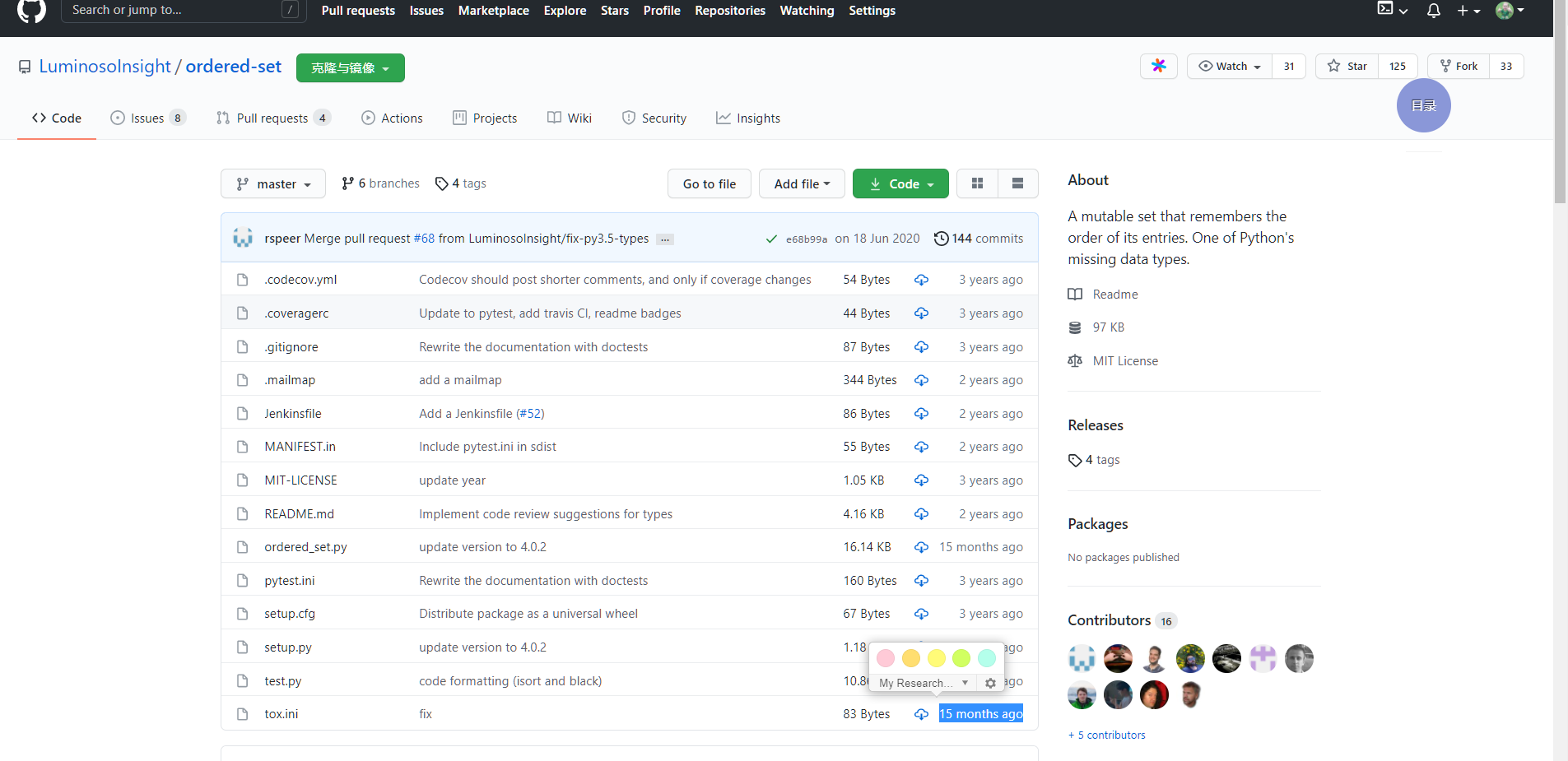
Task: Expand the My Research dropdown
Action: [x=924, y=683]
